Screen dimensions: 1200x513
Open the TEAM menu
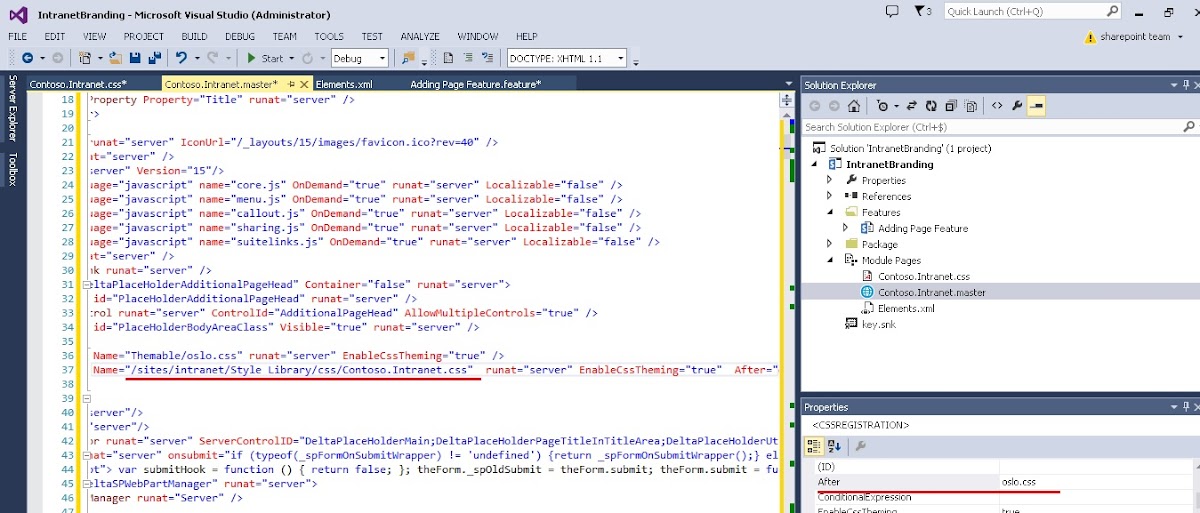coord(285,37)
